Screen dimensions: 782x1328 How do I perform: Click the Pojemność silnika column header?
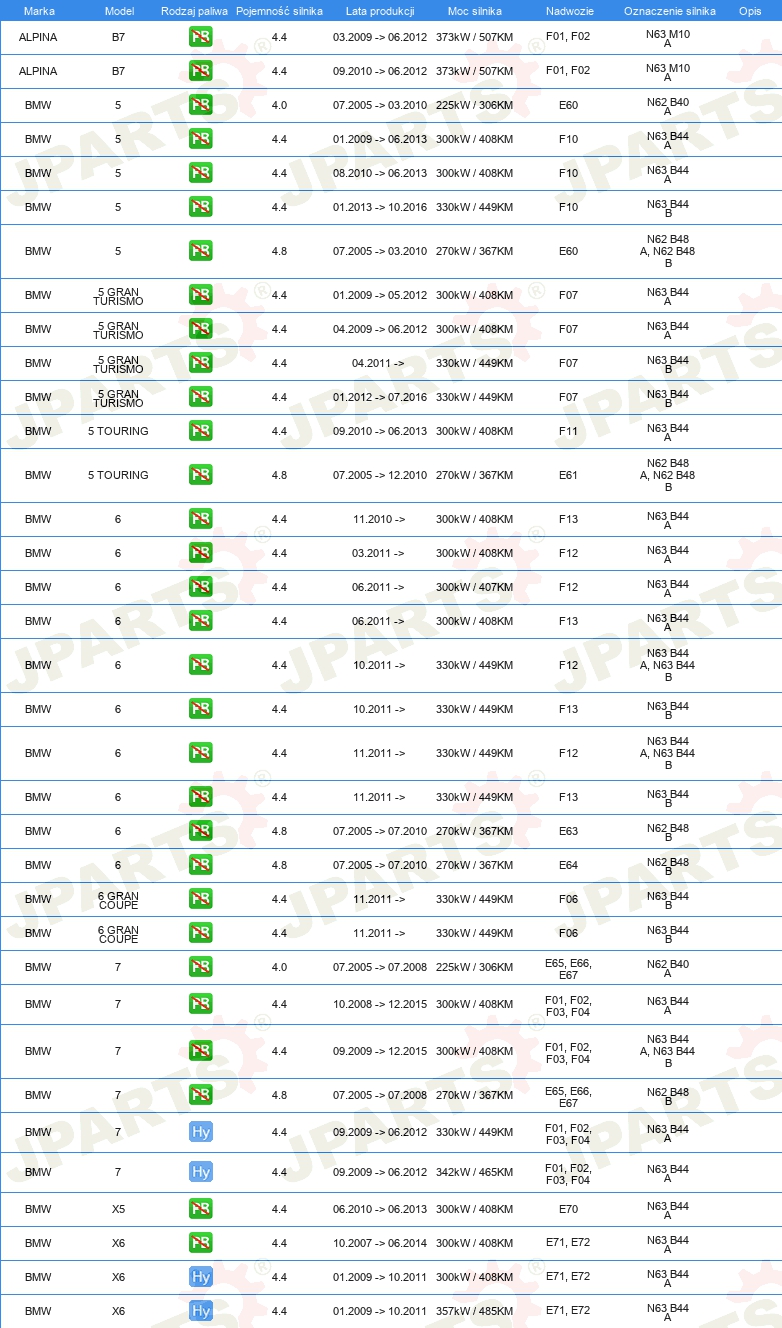279,11
